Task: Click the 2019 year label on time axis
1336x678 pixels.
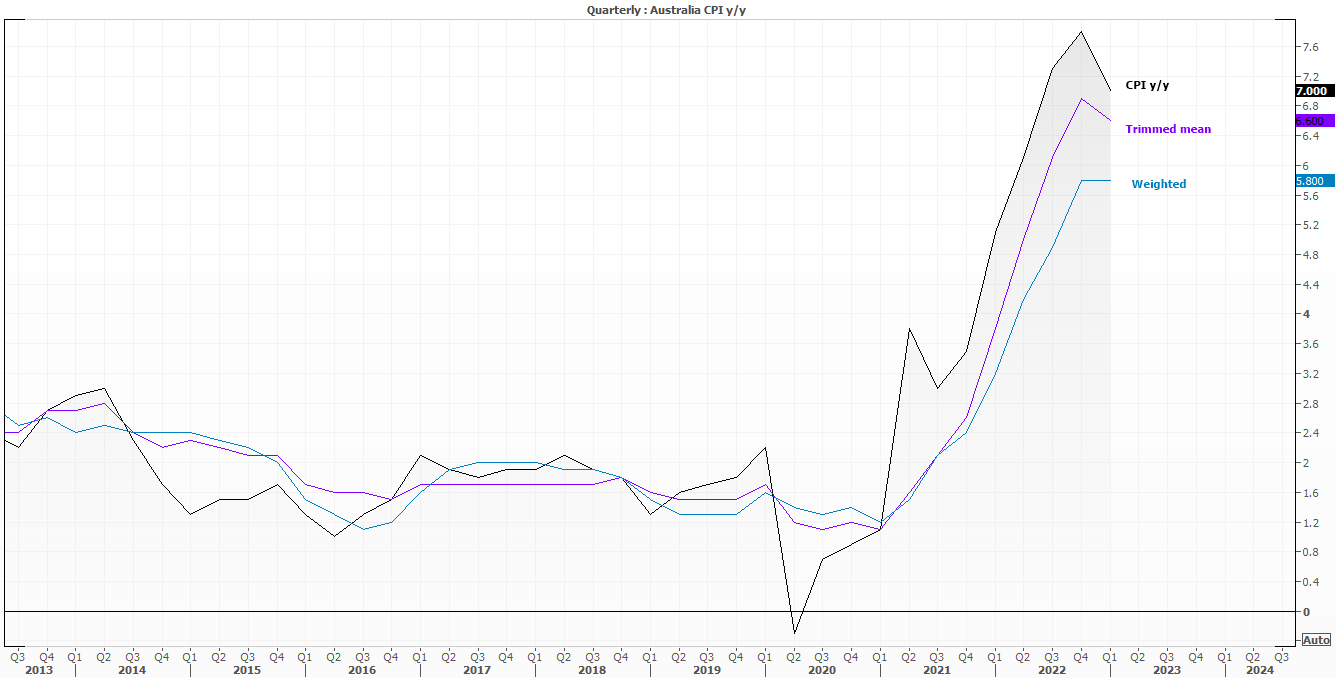Action: pos(707,670)
